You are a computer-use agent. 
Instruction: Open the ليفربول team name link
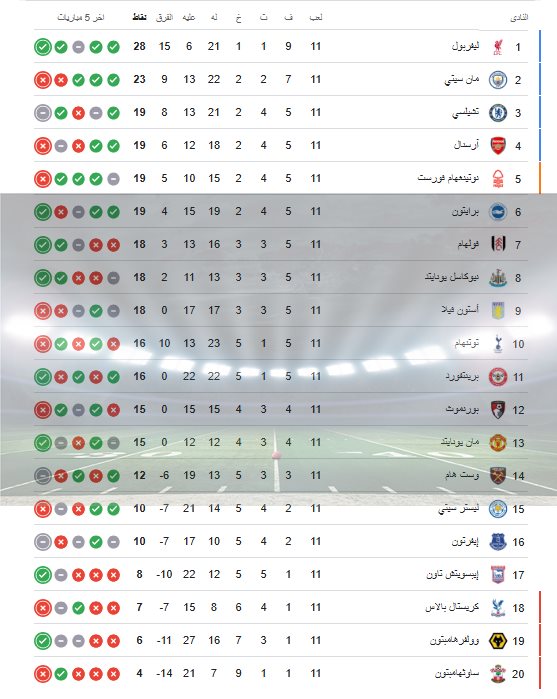tap(466, 46)
